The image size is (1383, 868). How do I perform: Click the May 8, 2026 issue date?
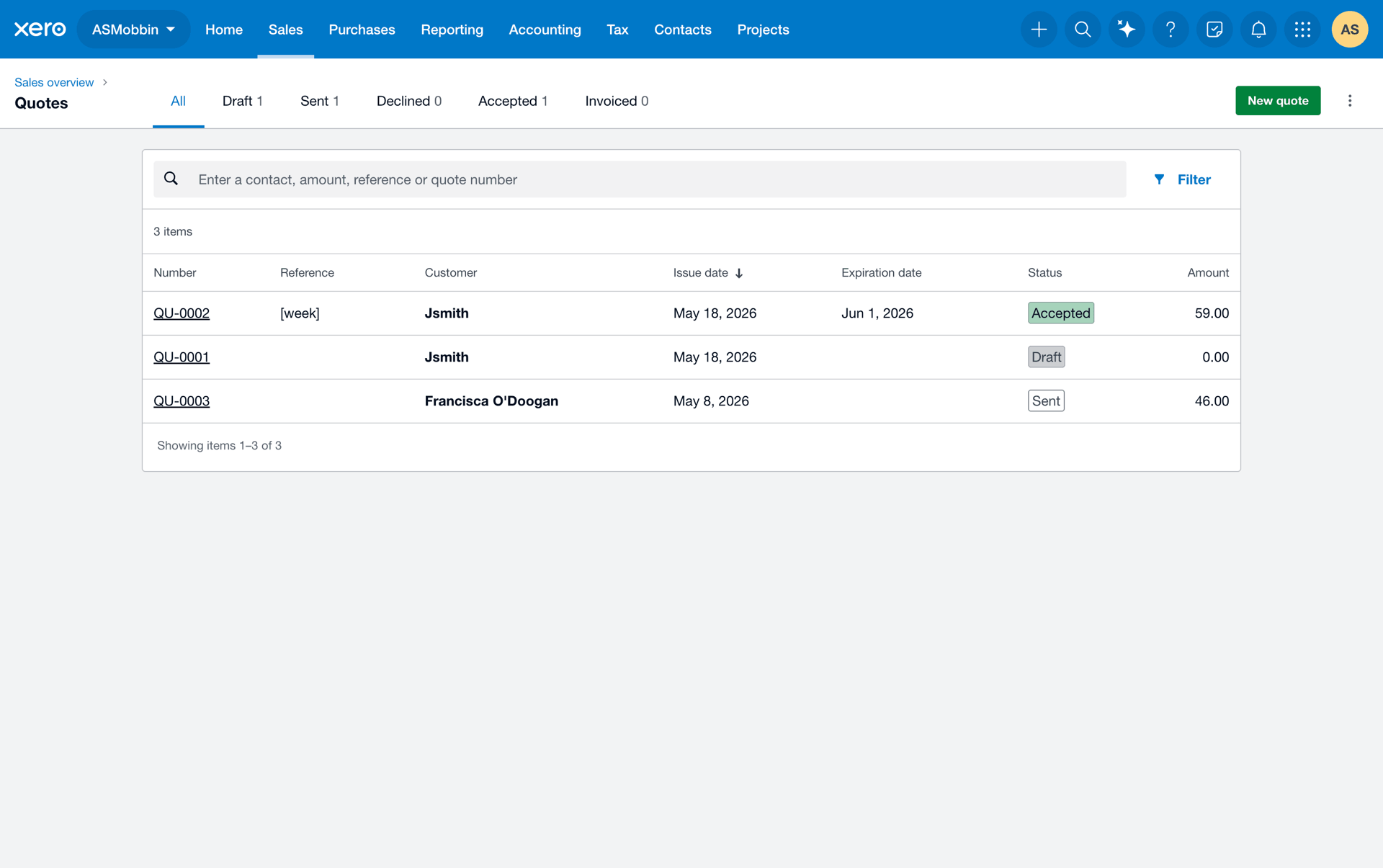pyautogui.click(x=711, y=401)
